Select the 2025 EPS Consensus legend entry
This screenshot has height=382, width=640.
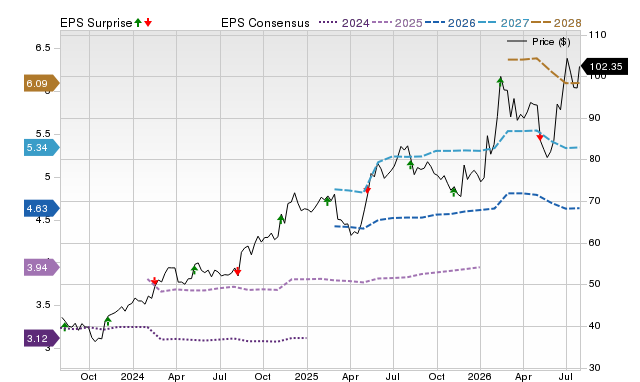pyautogui.click(x=397, y=23)
